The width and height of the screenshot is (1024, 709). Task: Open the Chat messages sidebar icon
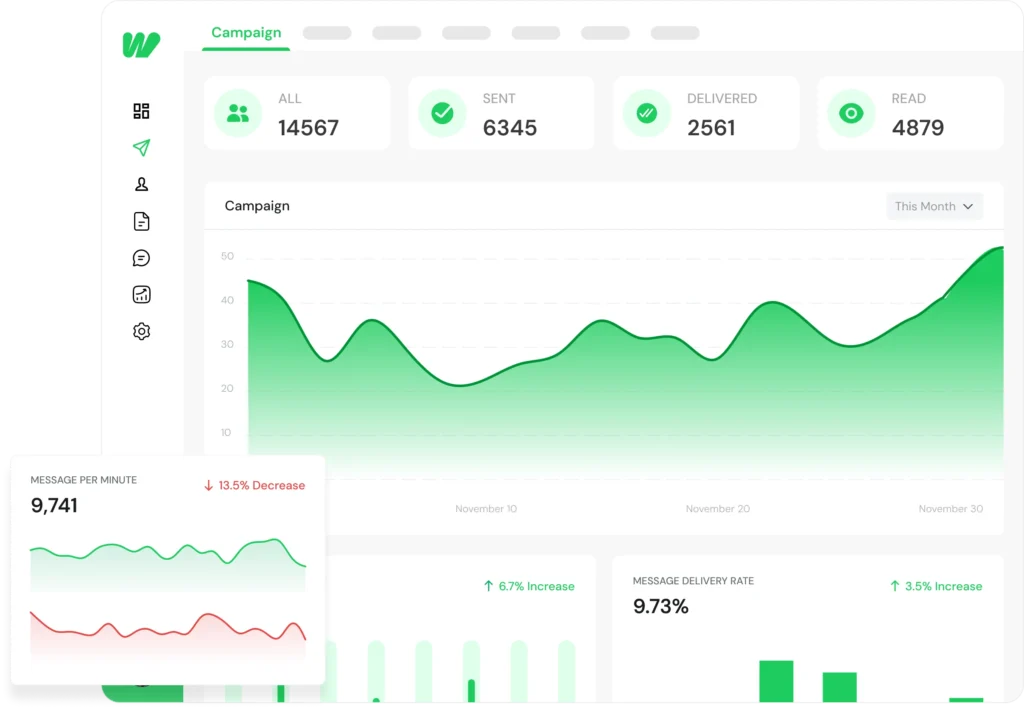(141, 257)
